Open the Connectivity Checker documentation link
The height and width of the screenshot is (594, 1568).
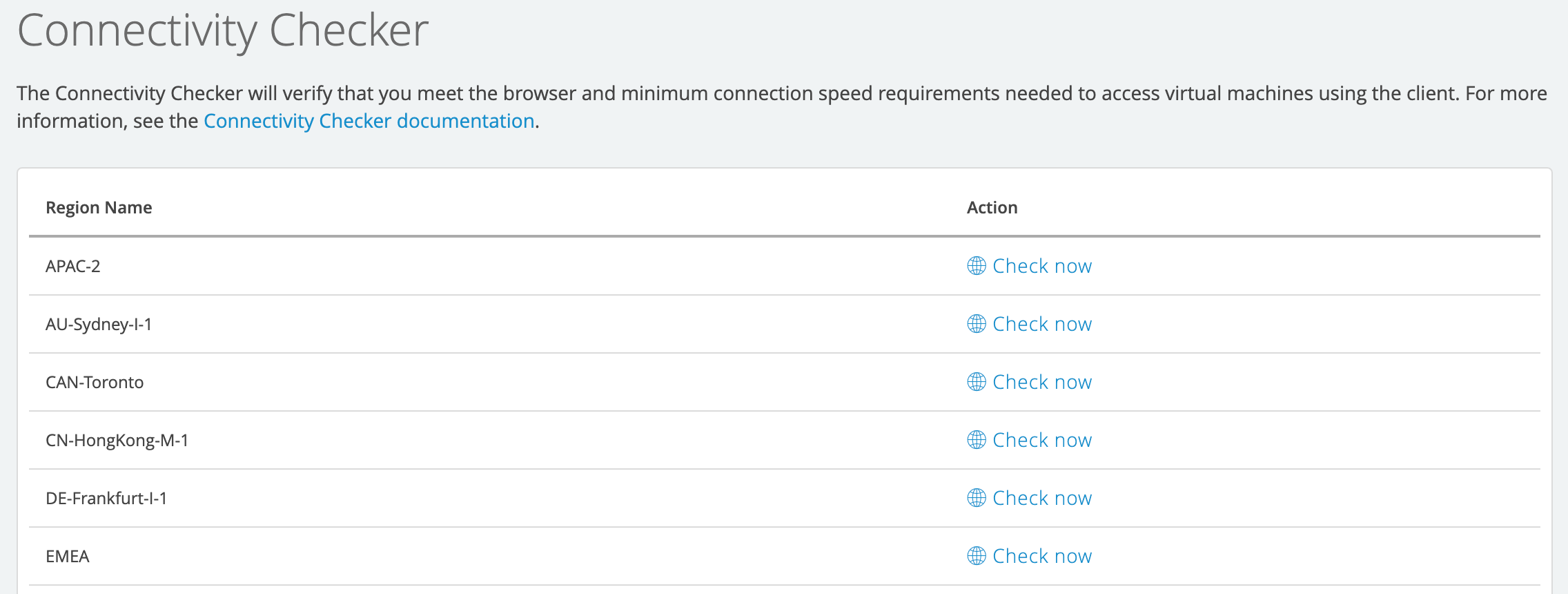pos(369,121)
